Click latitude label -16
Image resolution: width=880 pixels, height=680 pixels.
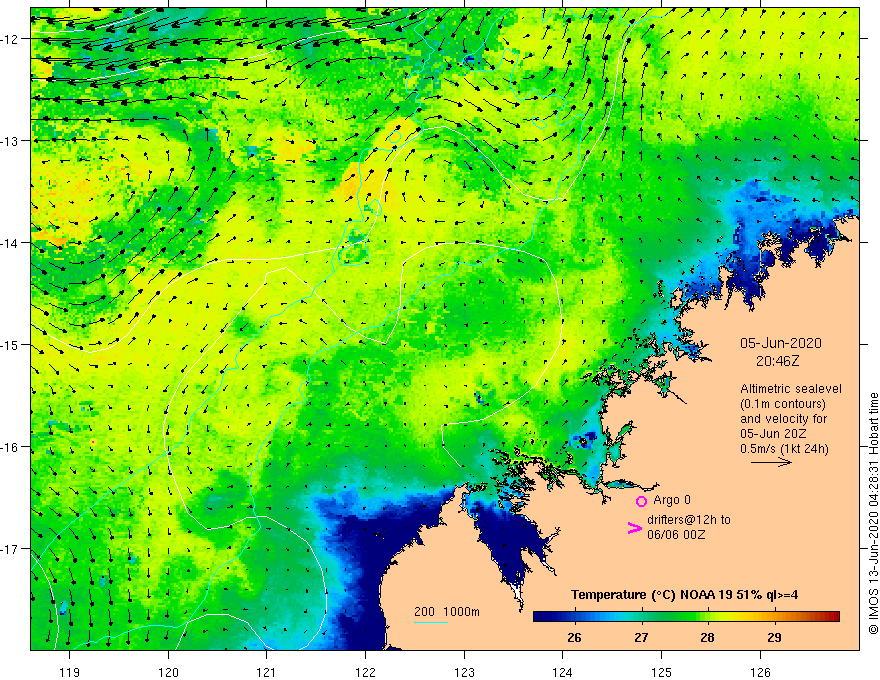click(x=11, y=447)
